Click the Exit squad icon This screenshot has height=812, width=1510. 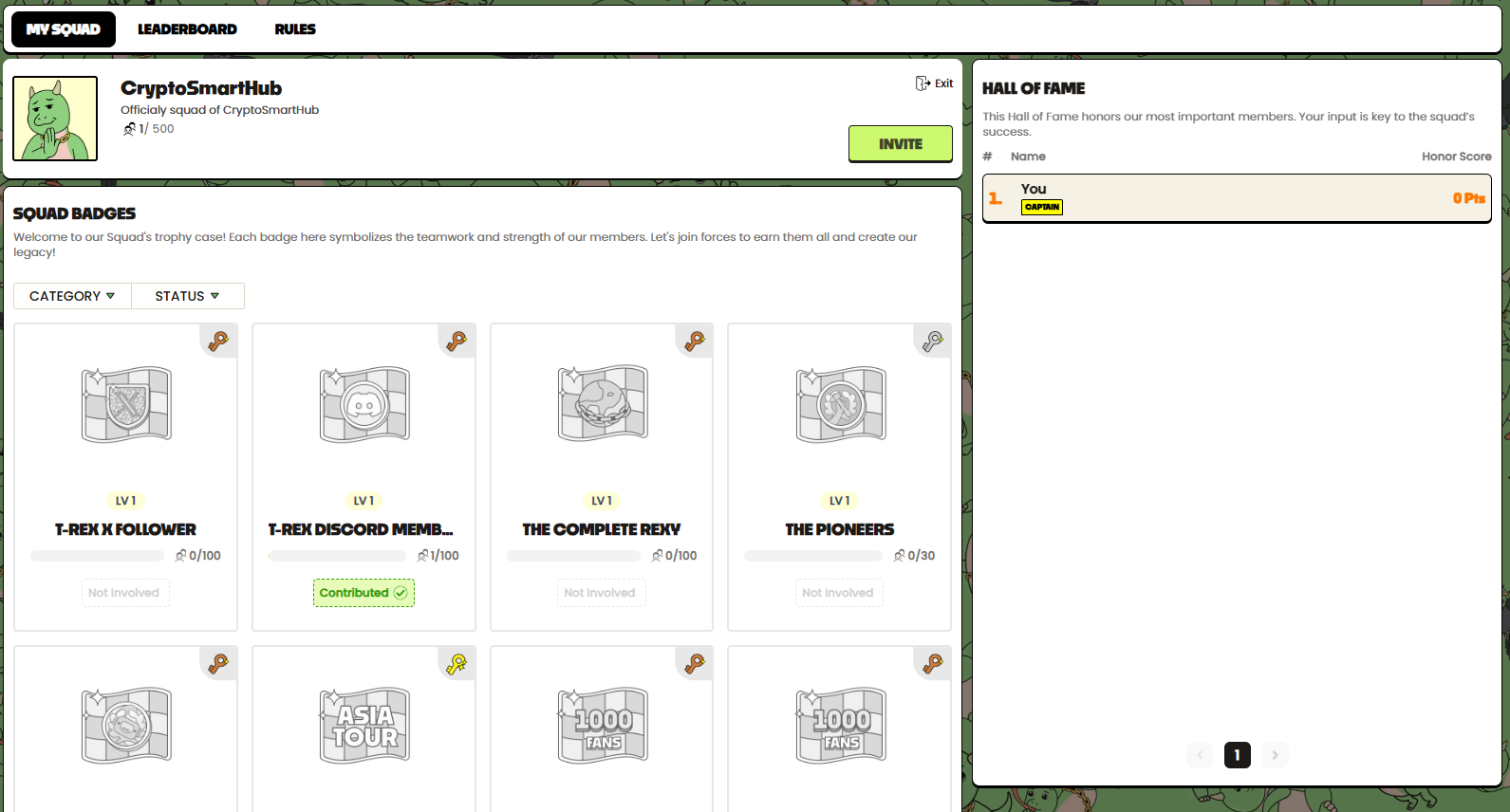click(x=923, y=83)
